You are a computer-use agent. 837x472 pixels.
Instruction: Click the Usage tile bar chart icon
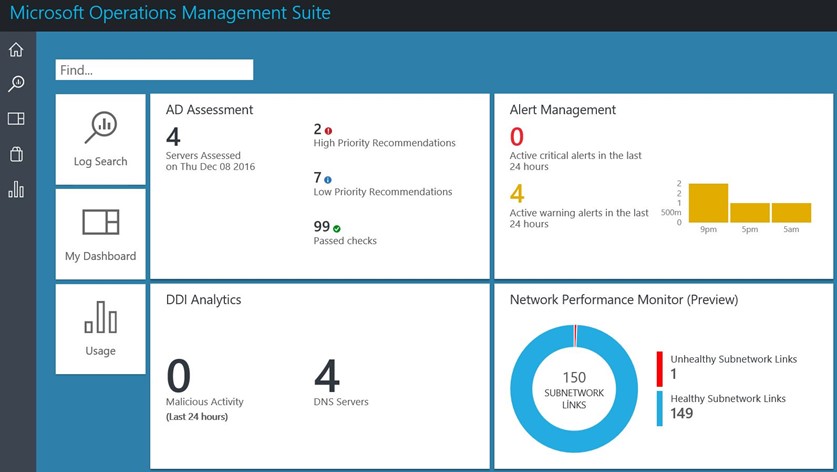pyautogui.click(x=100, y=317)
